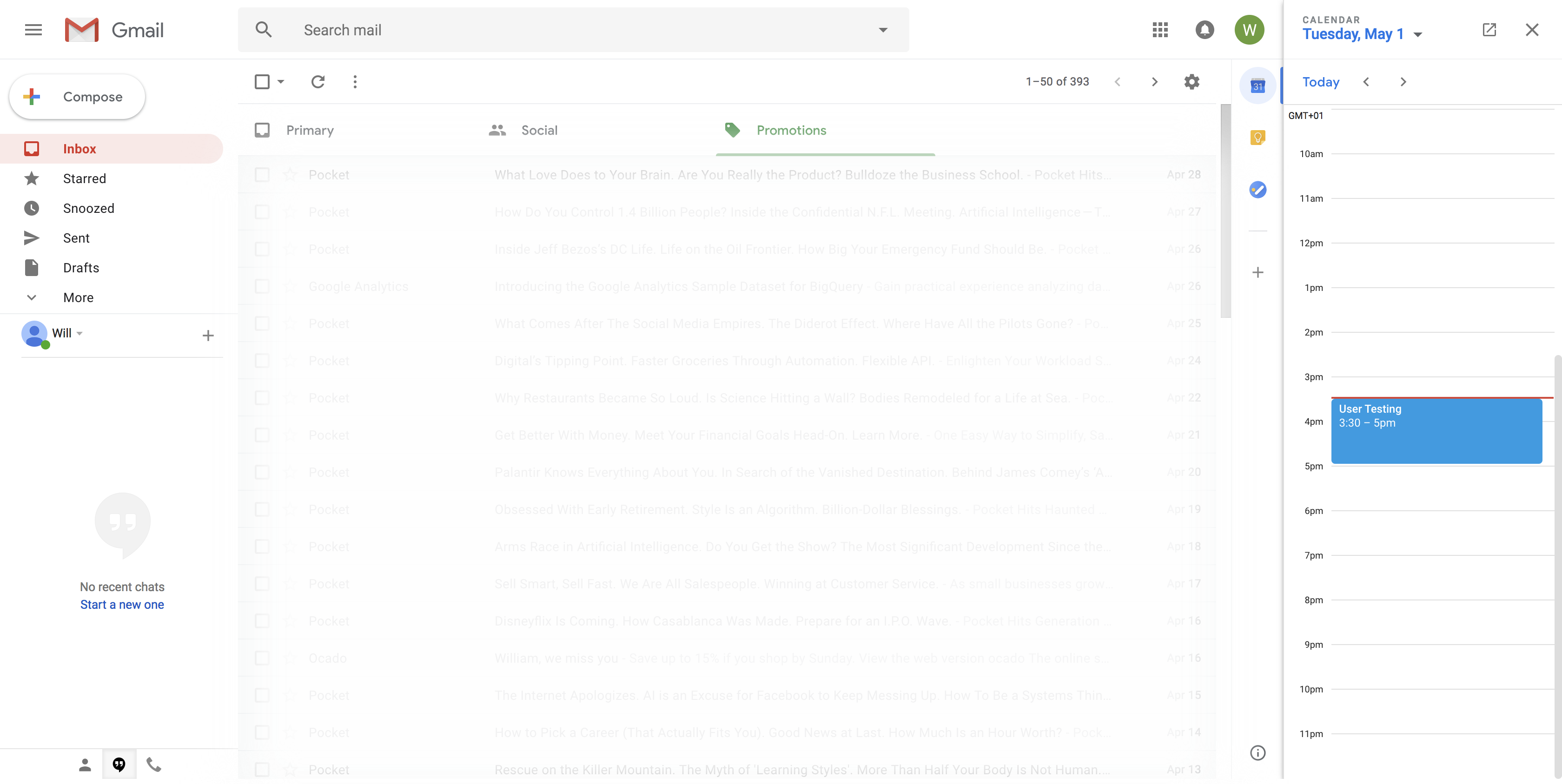Screen dimensions: 1562x784
Task: Select the Pocket email dated Apr 24
Action: (262, 361)
